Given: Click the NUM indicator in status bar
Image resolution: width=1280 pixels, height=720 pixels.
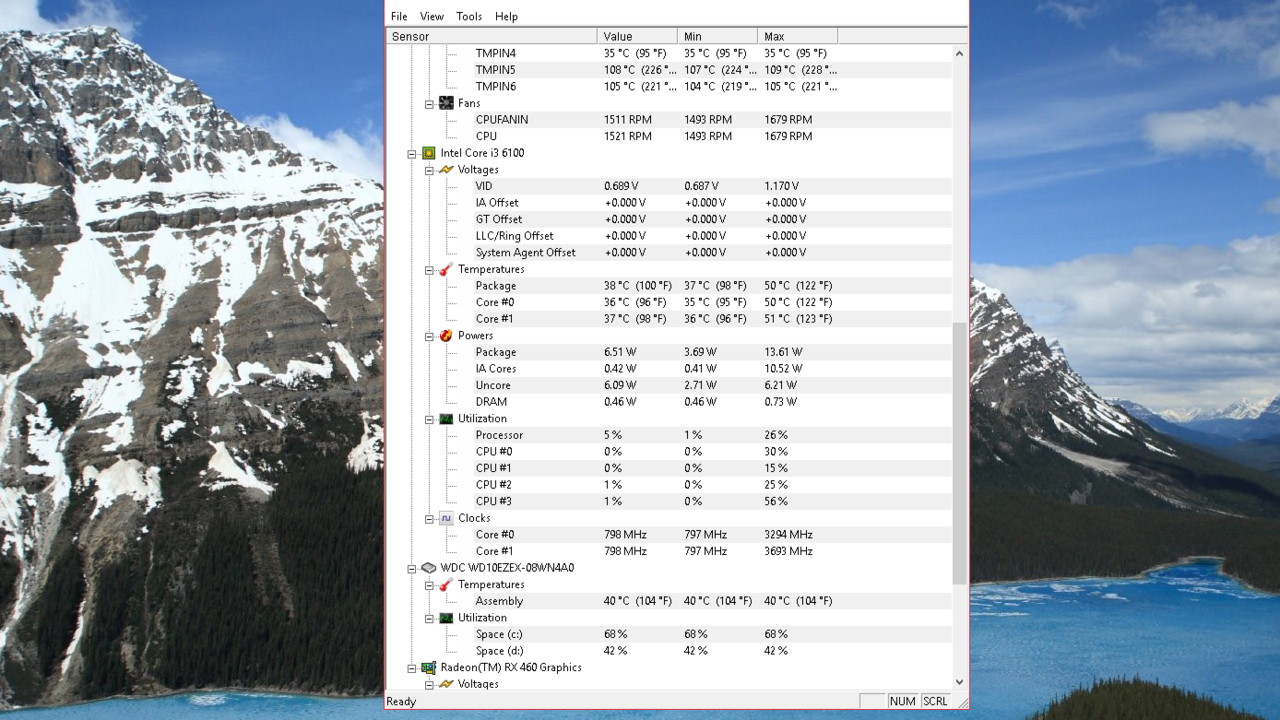Looking at the screenshot, I should [x=903, y=701].
